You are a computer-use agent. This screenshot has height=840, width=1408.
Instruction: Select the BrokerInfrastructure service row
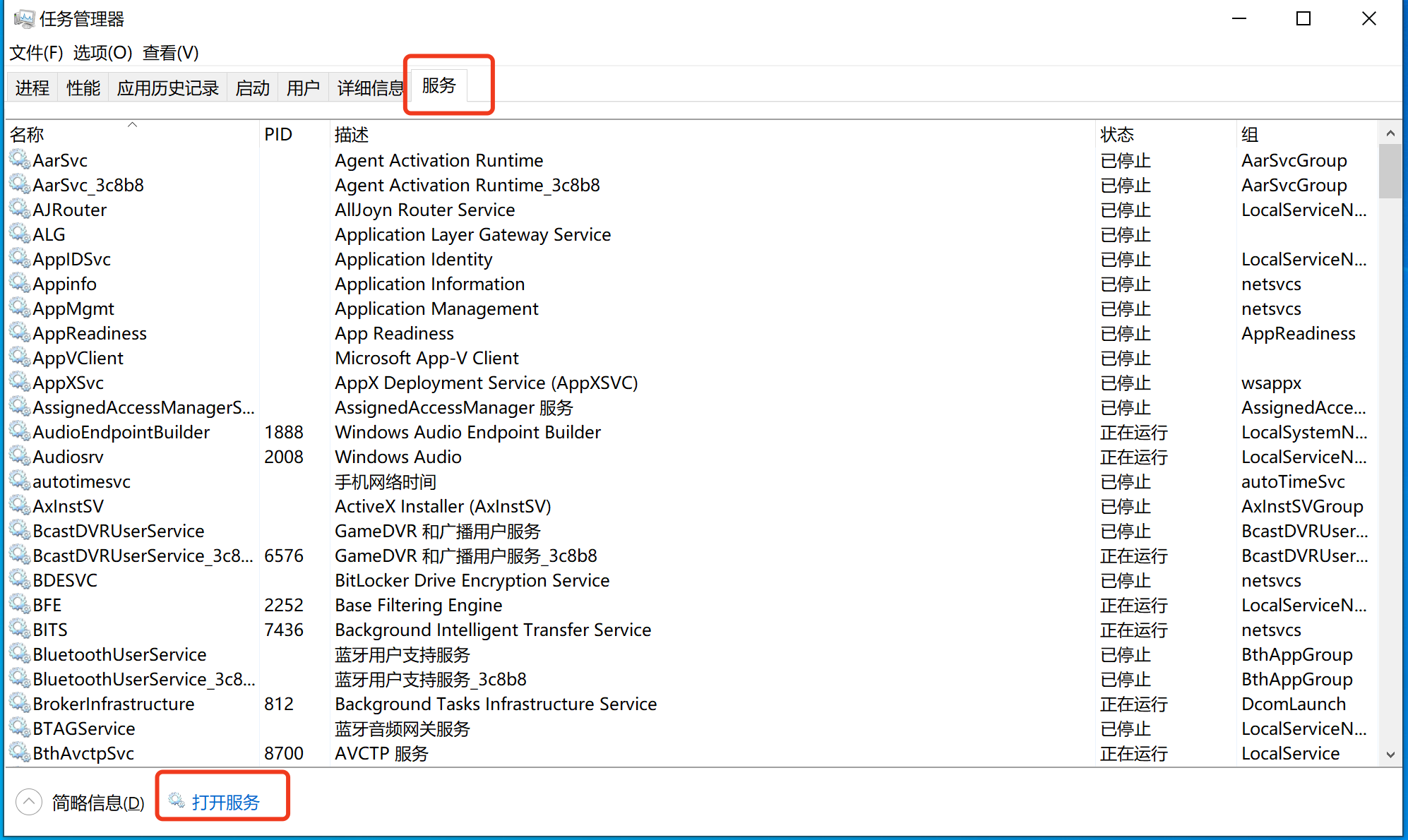pyautogui.click(x=113, y=704)
